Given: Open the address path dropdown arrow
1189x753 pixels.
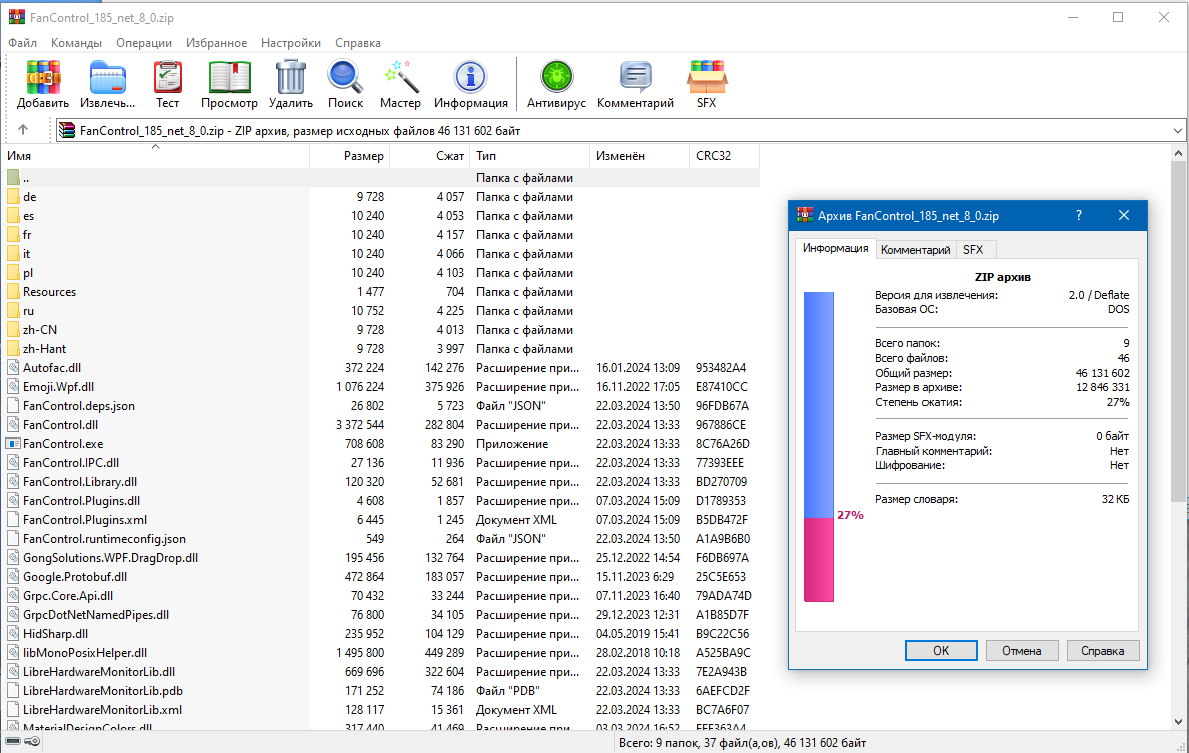Looking at the screenshot, I should coord(1178,130).
